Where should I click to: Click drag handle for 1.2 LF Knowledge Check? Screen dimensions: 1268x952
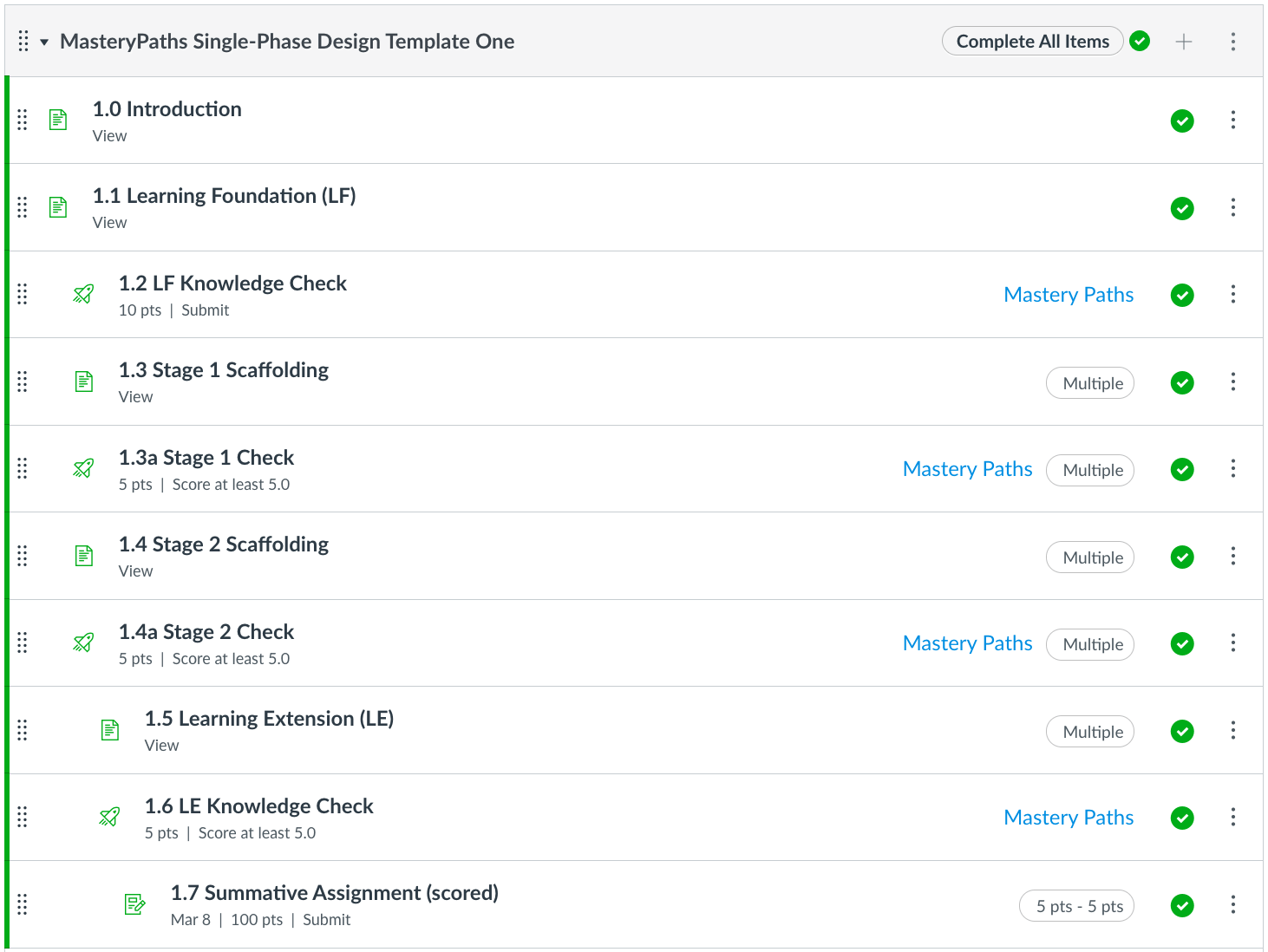pyautogui.click(x=23, y=294)
